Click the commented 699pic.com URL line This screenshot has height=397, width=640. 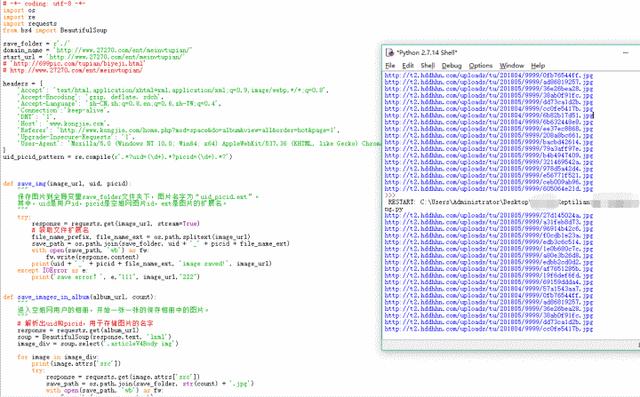[x=73, y=64]
